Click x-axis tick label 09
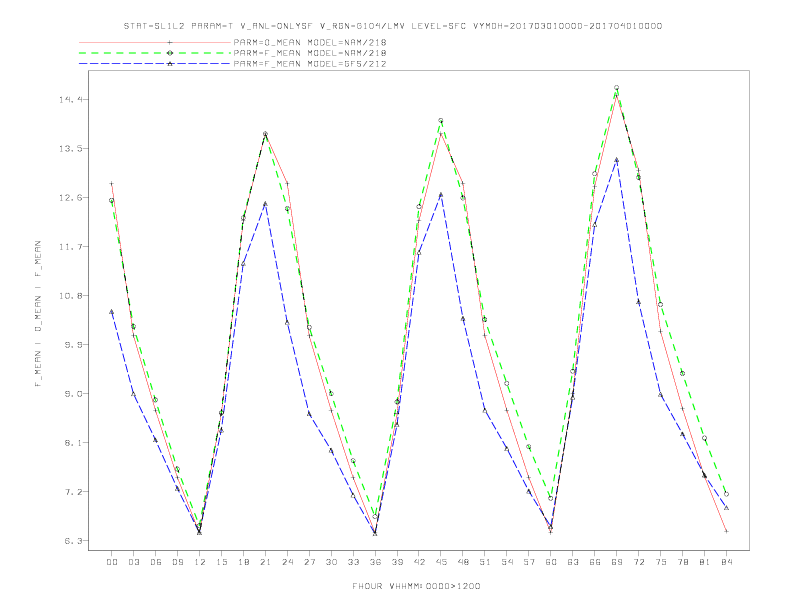Image resolution: width=792 pixels, height=612 pixels. point(177,562)
